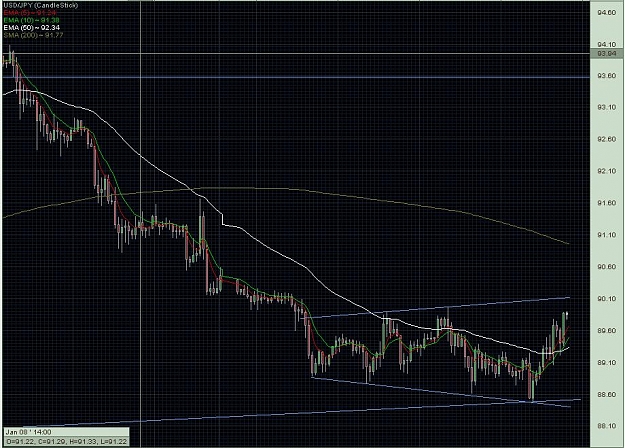Click the 91.10 price axis label
625x448 pixels.
(x=606, y=235)
